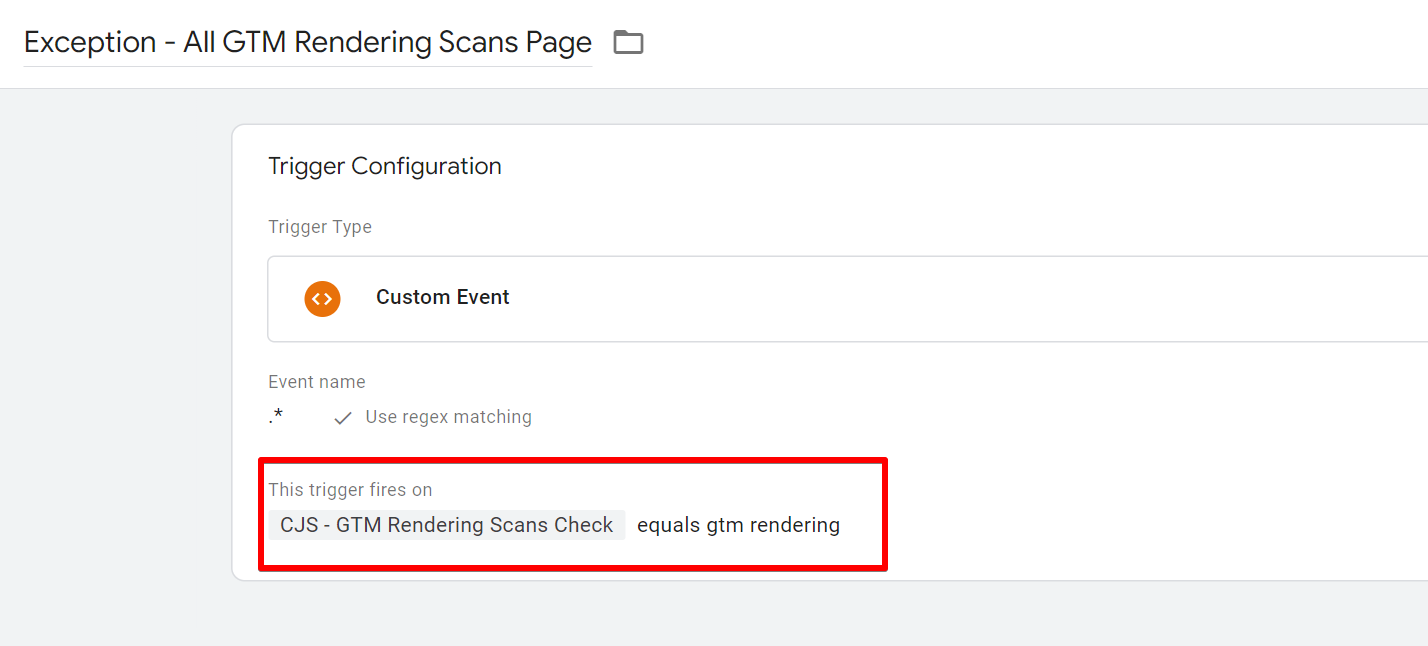Viewport: 1428px width, 646px height.
Task: Open the folder icon beside the trigger name
Action: pos(628,42)
